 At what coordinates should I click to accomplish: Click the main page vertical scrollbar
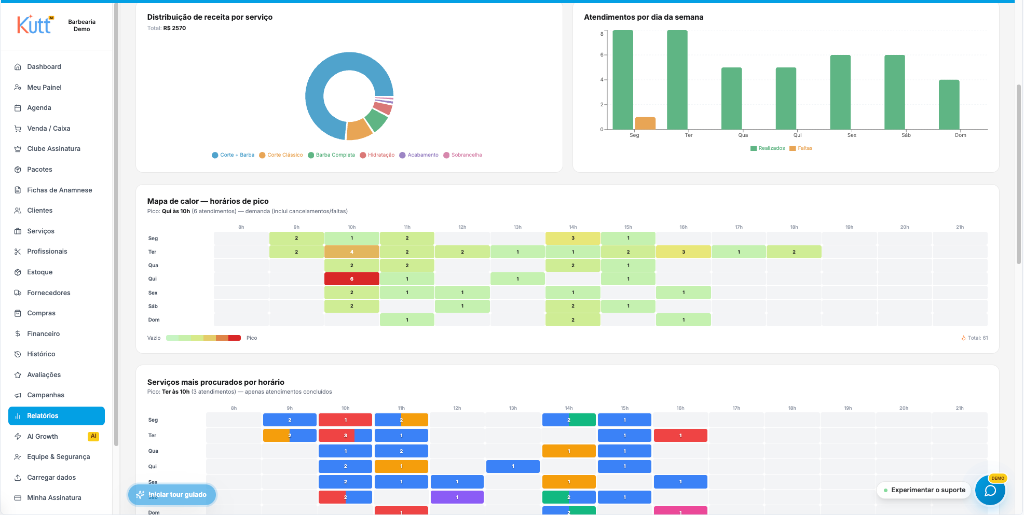tap(1020, 174)
